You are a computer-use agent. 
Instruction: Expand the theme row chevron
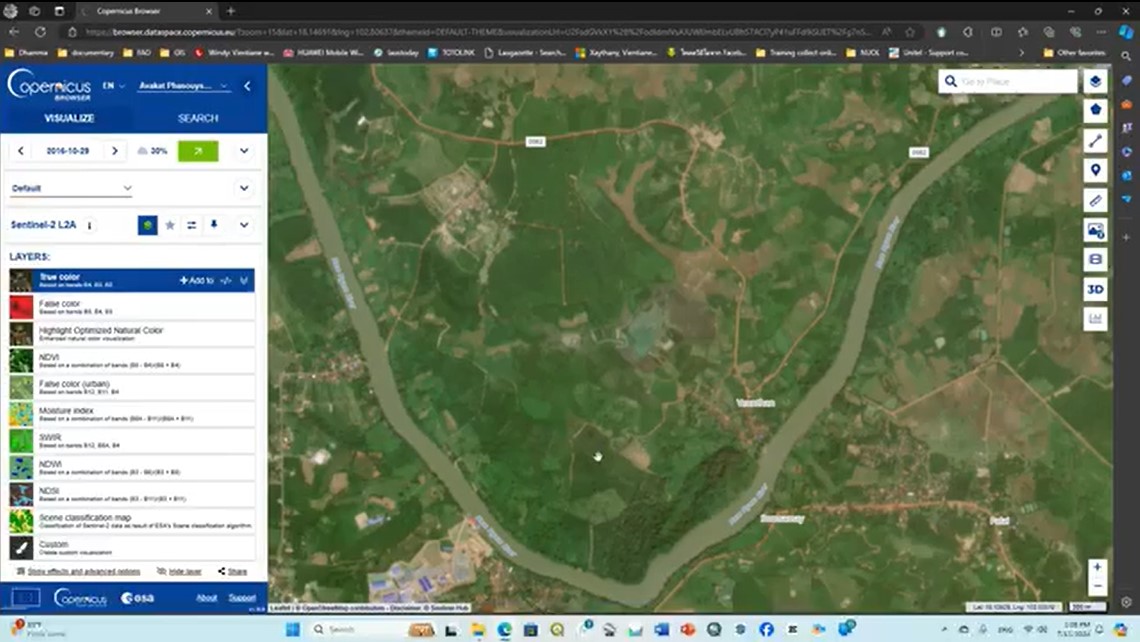tap(244, 188)
